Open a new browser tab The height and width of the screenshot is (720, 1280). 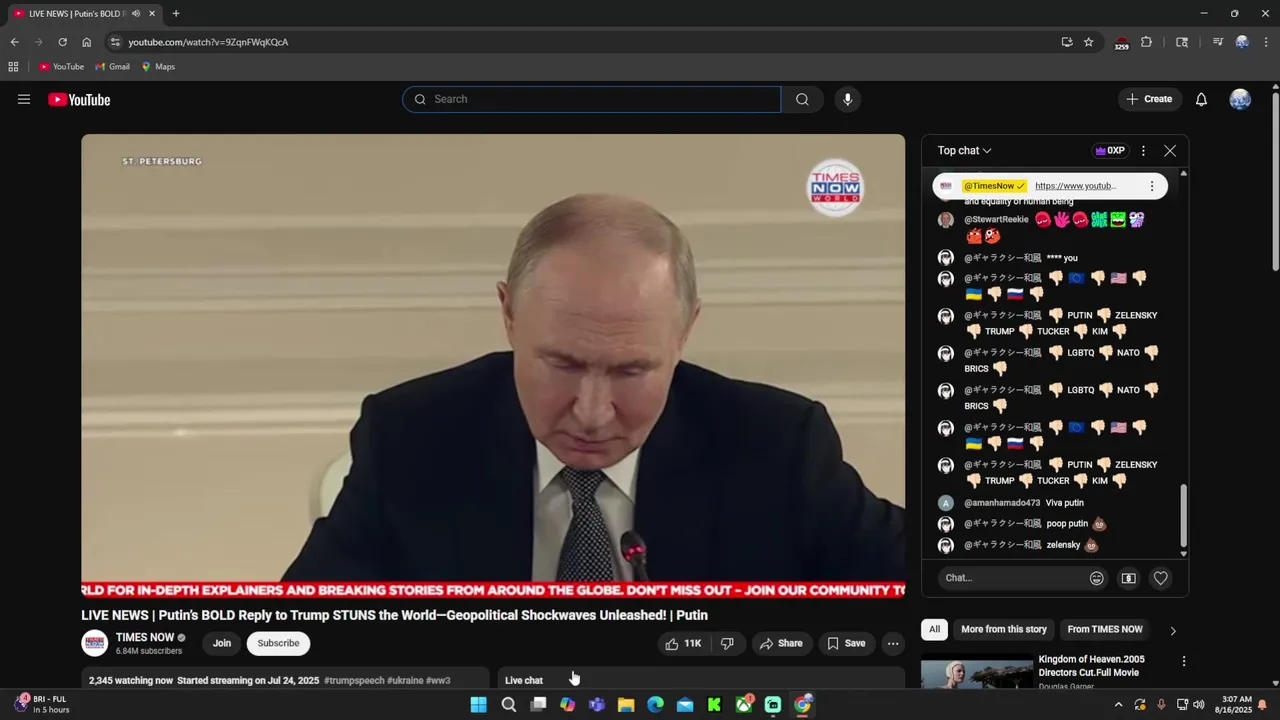click(176, 14)
